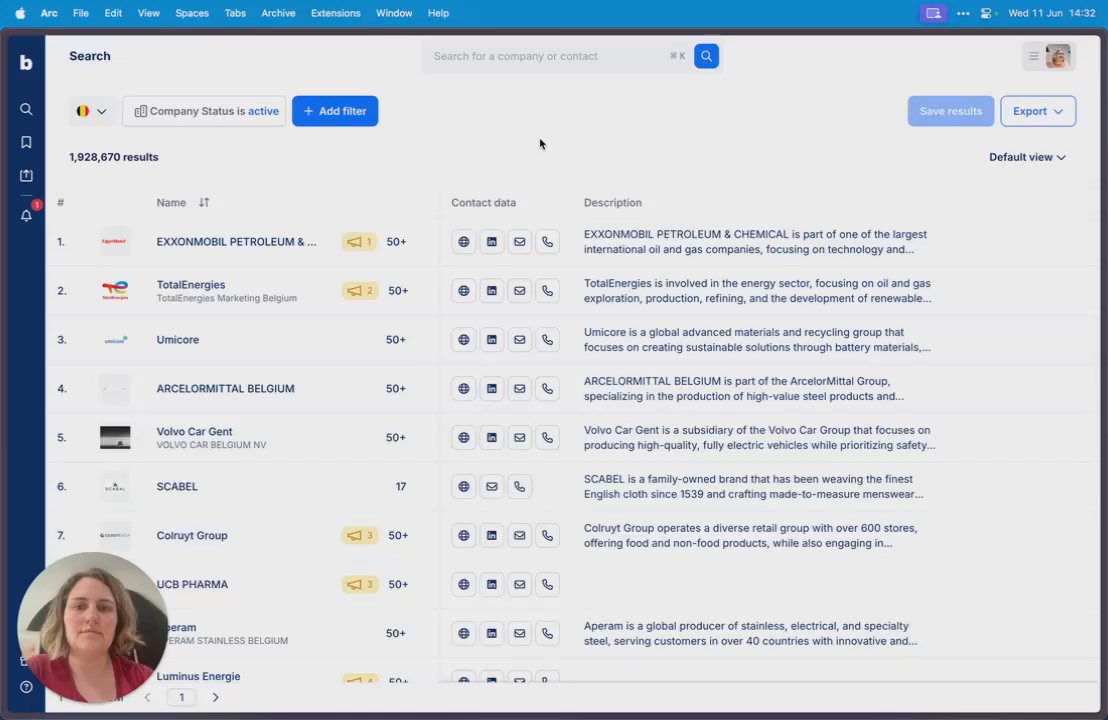Open LinkedIn icon for Colruyt Group row
Viewport: 1108px width, 720px height.
pyautogui.click(x=492, y=536)
